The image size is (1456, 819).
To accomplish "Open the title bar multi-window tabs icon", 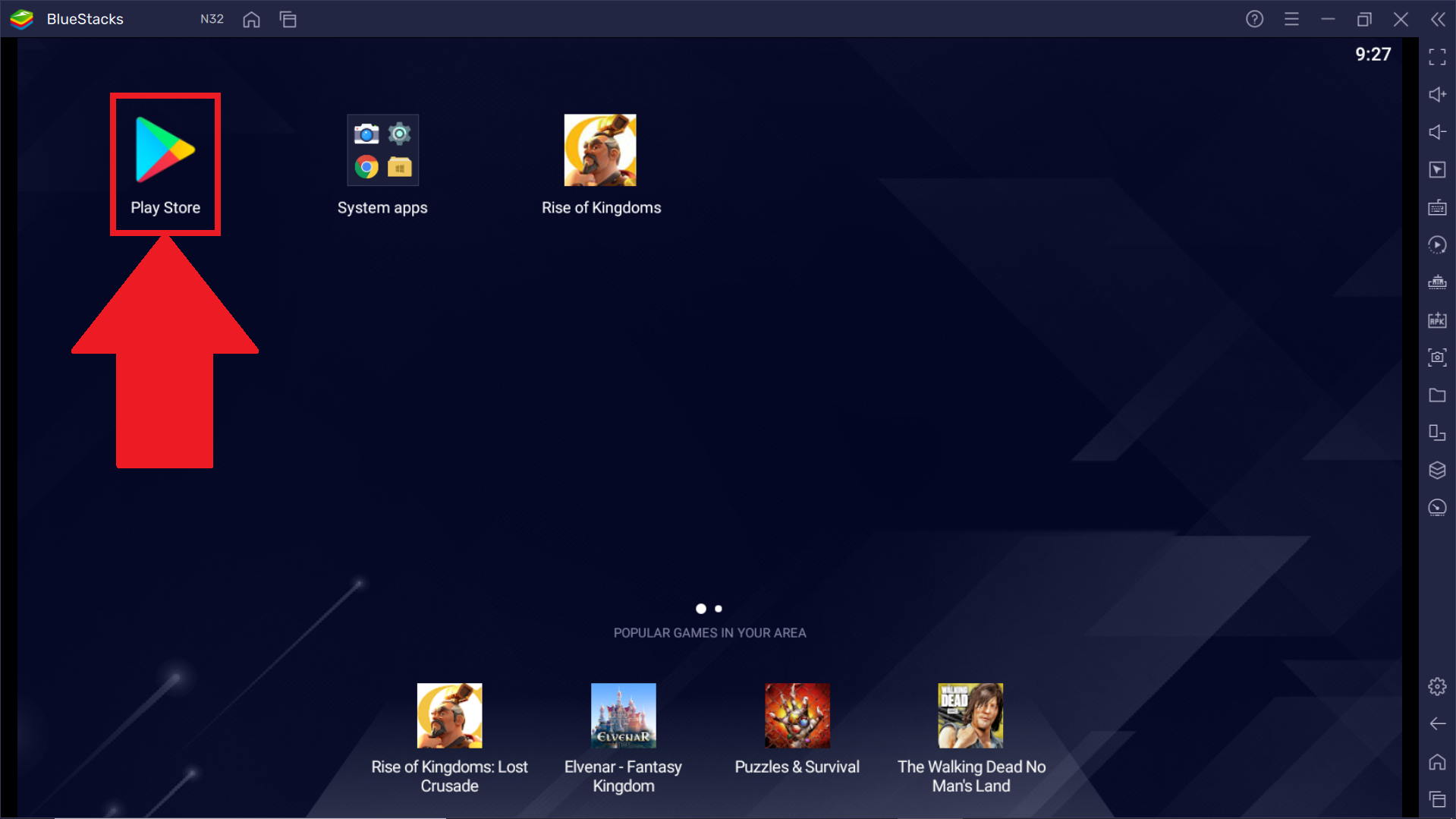I will [x=288, y=19].
